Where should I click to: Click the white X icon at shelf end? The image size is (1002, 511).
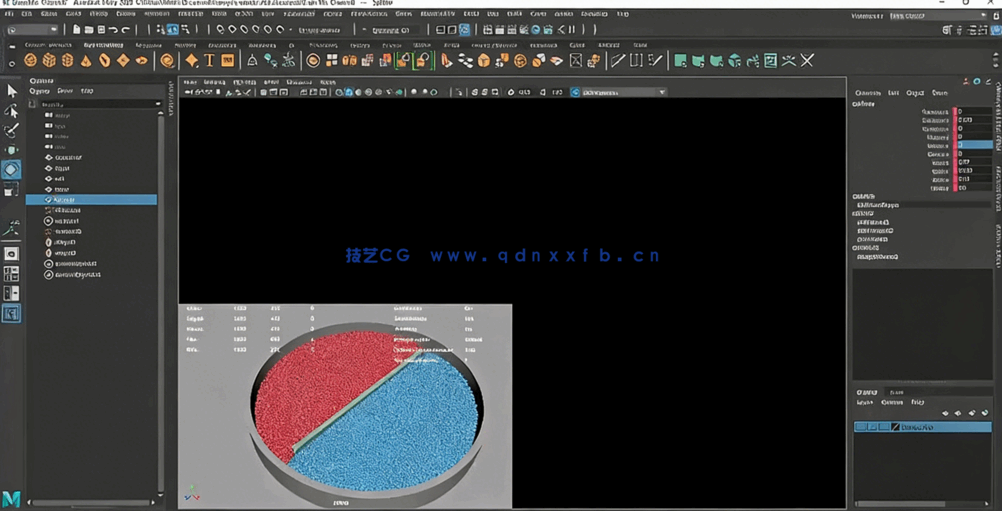point(807,61)
